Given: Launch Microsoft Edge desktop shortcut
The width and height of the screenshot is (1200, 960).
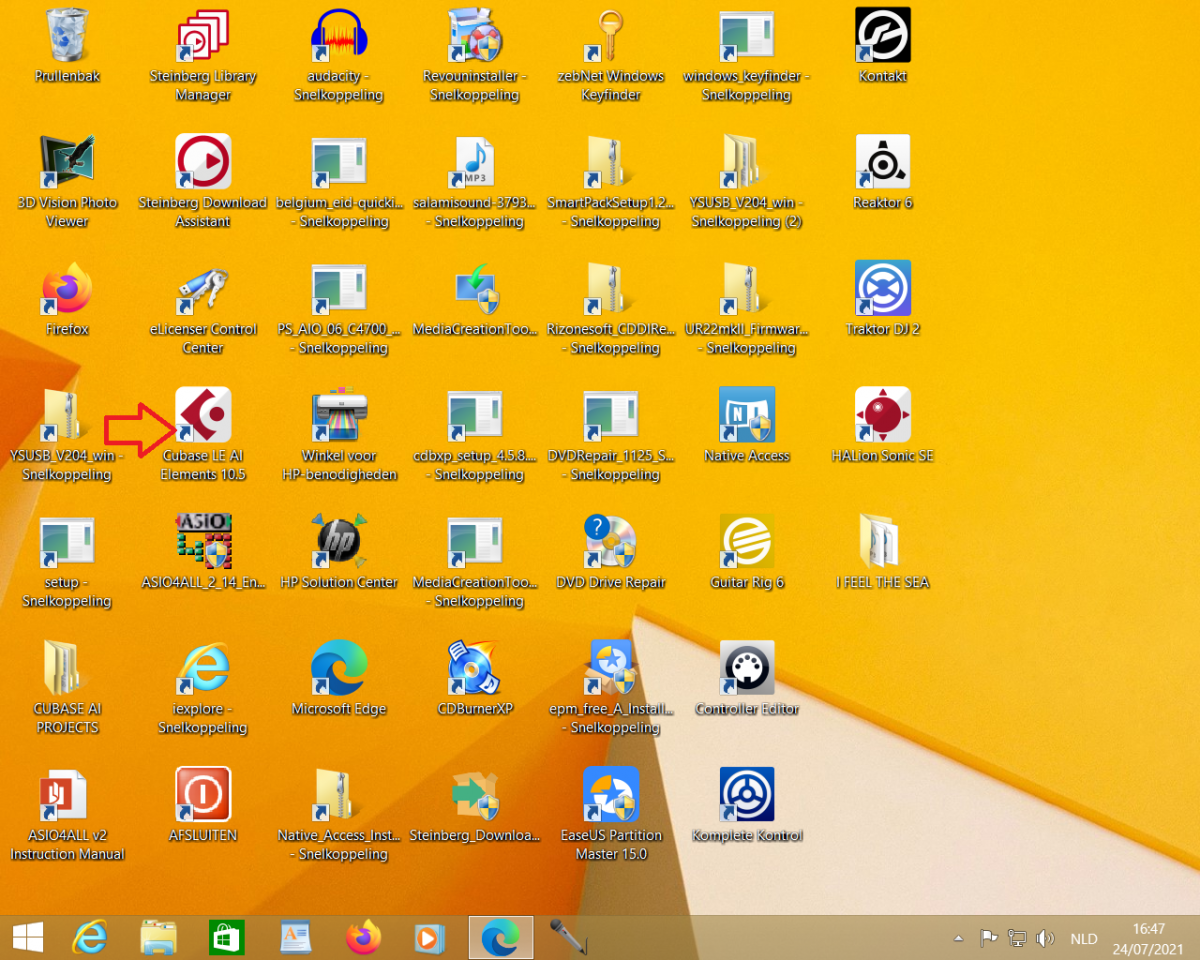Looking at the screenshot, I should click(x=339, y=668).
